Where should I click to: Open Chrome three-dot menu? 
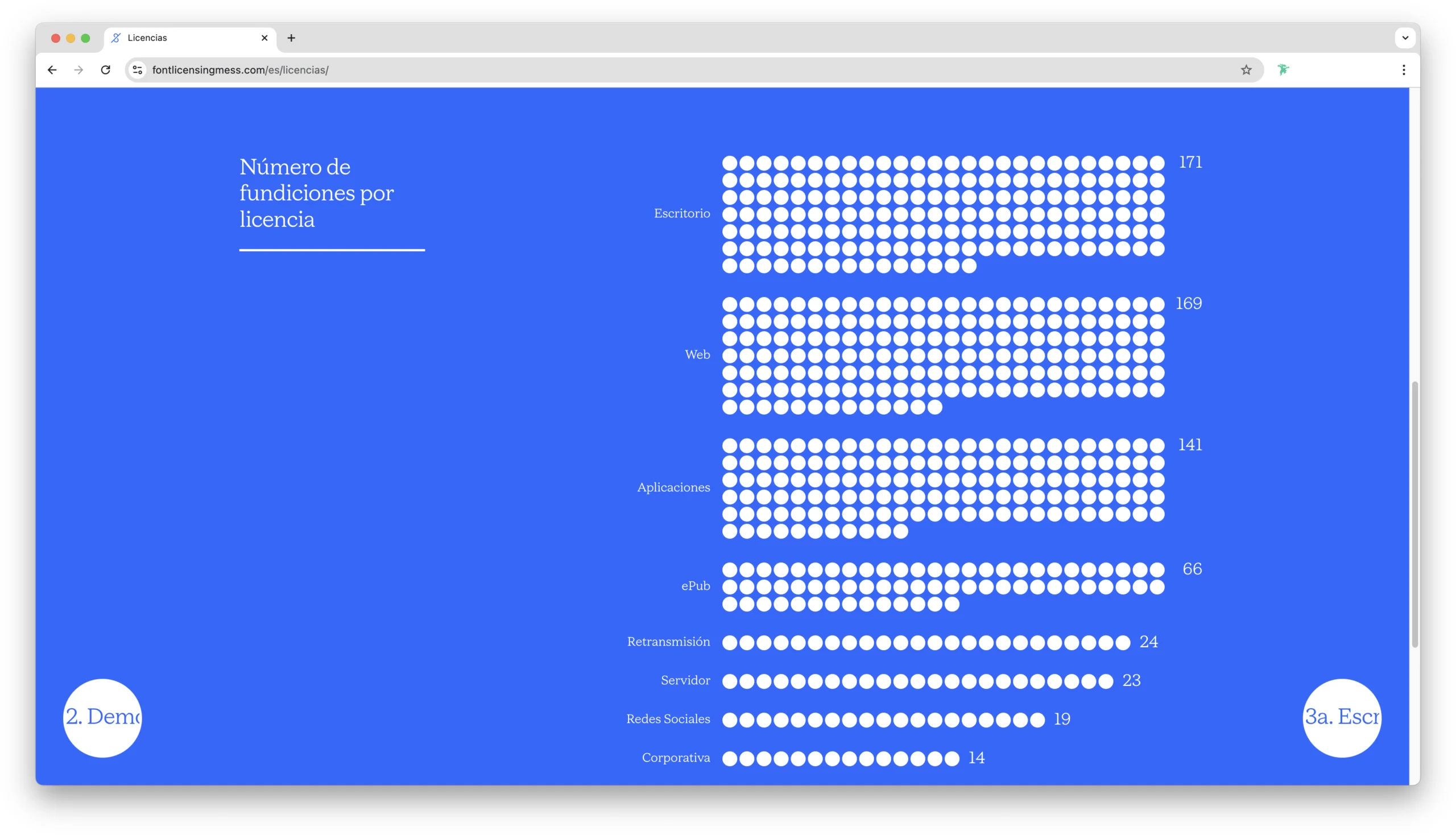1403,70
